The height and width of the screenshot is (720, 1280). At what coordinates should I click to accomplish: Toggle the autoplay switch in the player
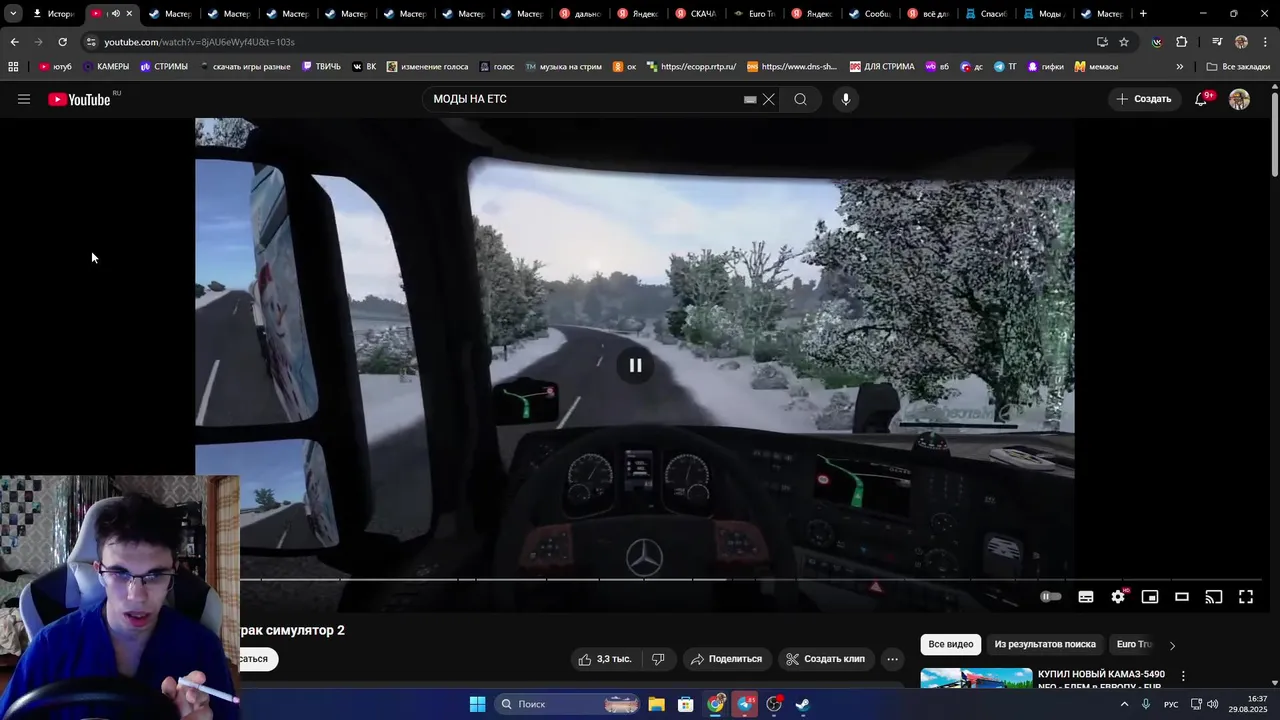pos(1050,597)
